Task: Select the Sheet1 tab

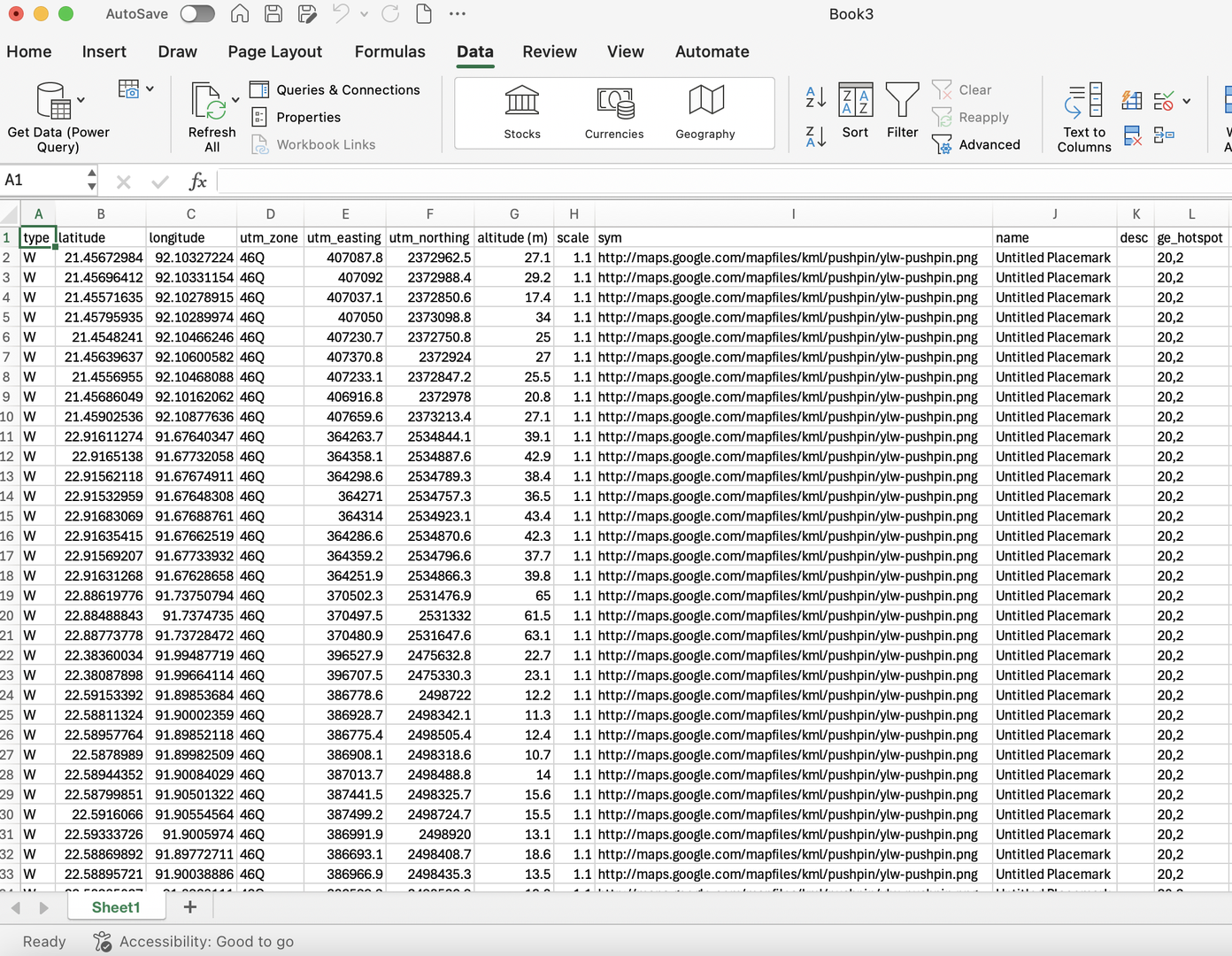Action: (x=116, y=907)
